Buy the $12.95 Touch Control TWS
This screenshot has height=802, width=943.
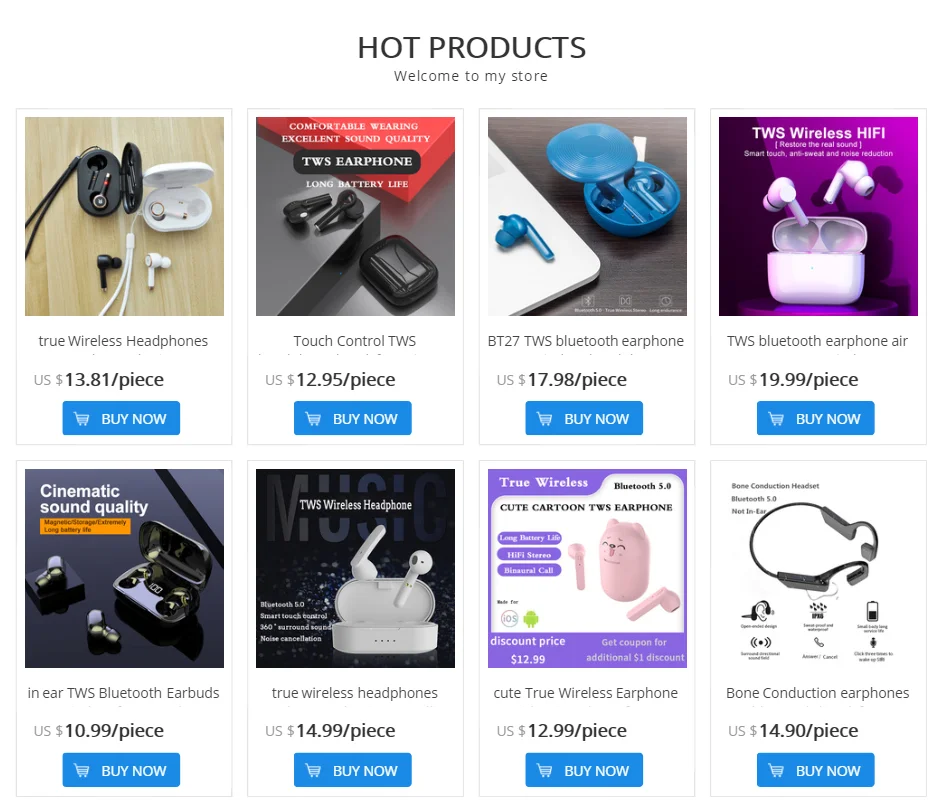(x=352, y=418)
